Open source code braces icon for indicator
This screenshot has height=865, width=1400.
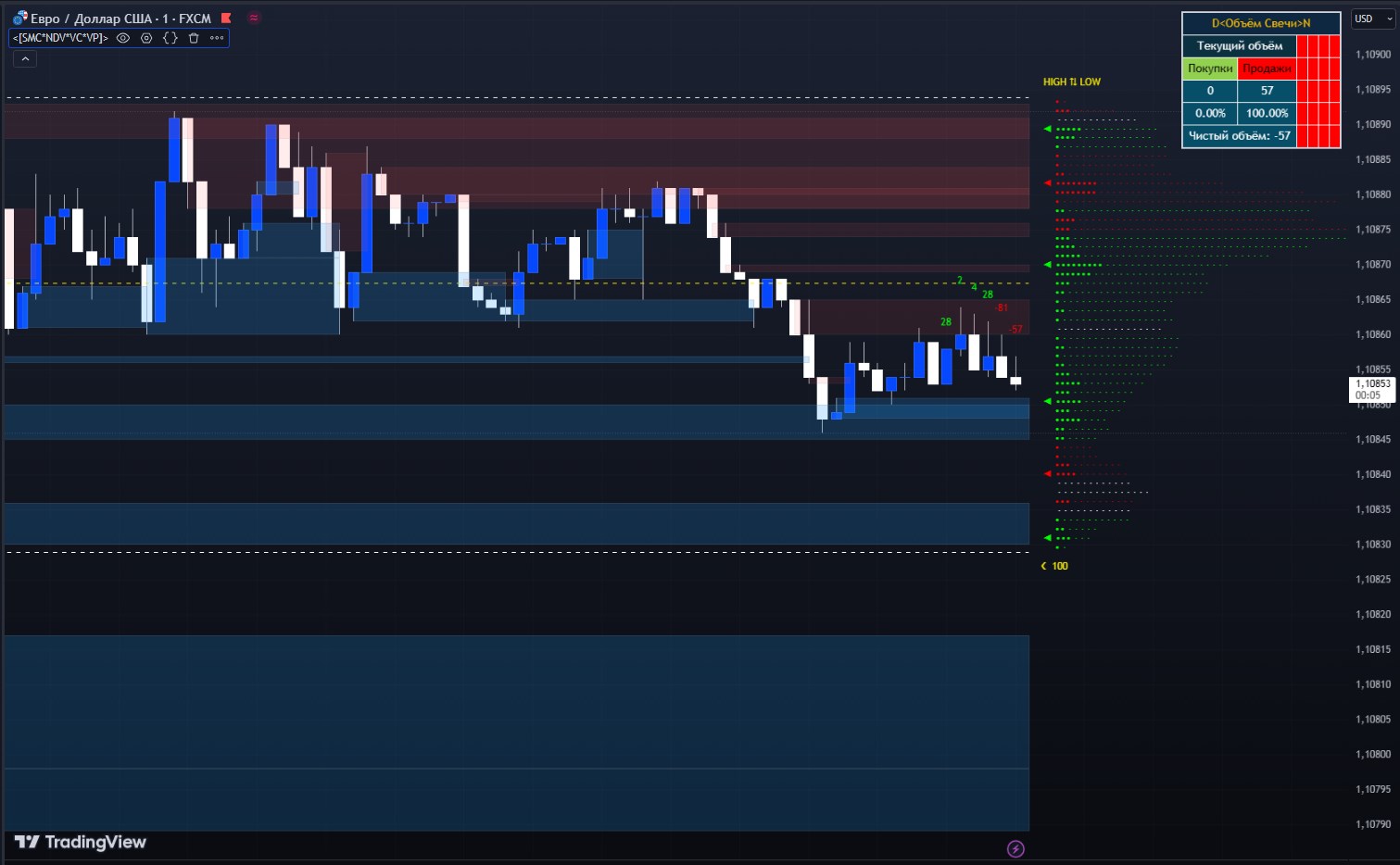pos(170,38)
